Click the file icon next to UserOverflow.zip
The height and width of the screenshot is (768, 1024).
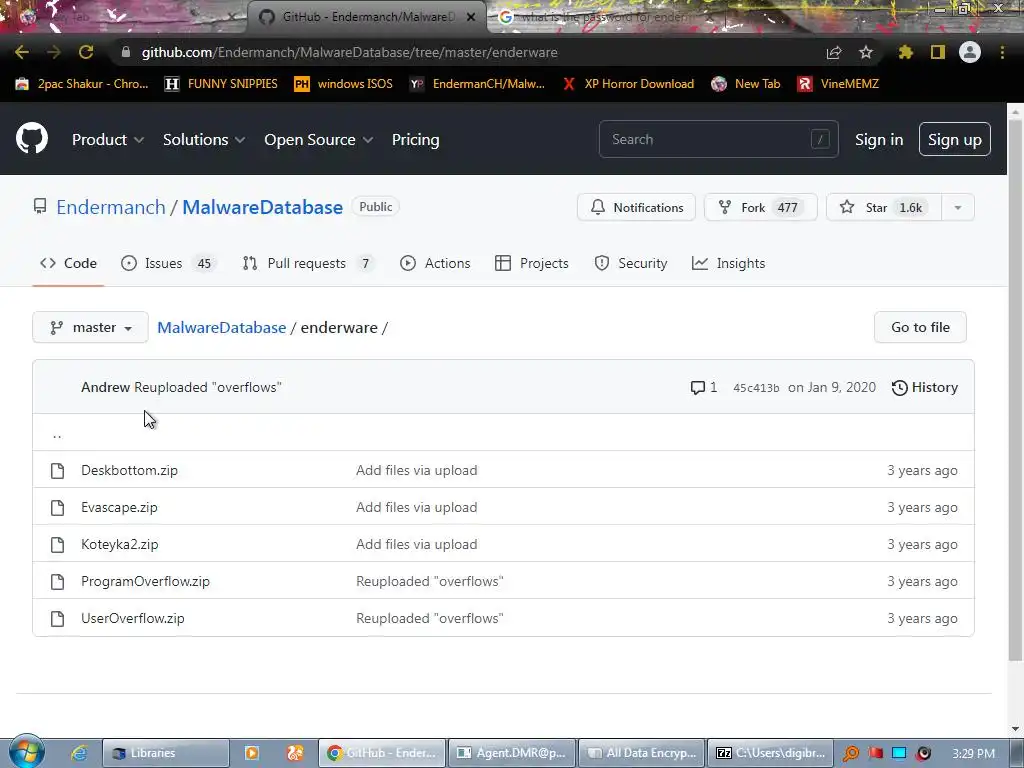pyautogui.click(x=57, y=618)
